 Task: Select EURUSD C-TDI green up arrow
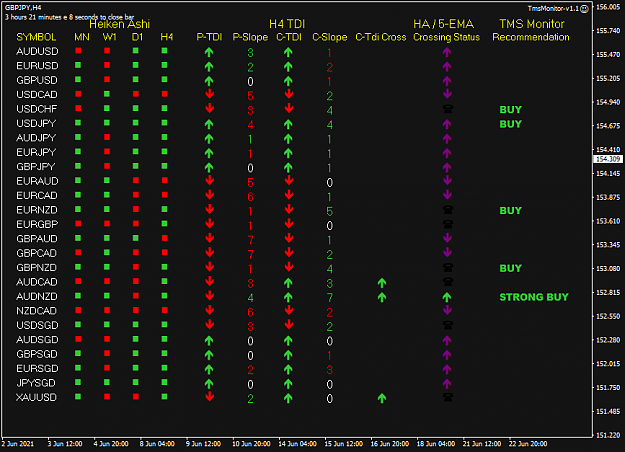tap(288, 66)
